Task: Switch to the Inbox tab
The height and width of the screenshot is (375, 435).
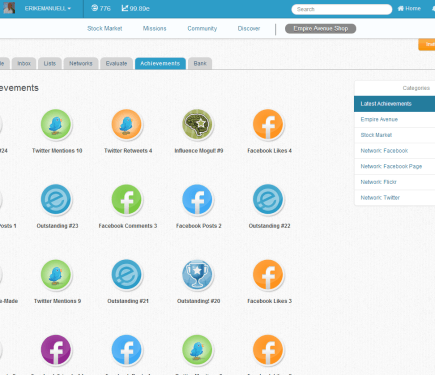Action: [x=24, y=63]
